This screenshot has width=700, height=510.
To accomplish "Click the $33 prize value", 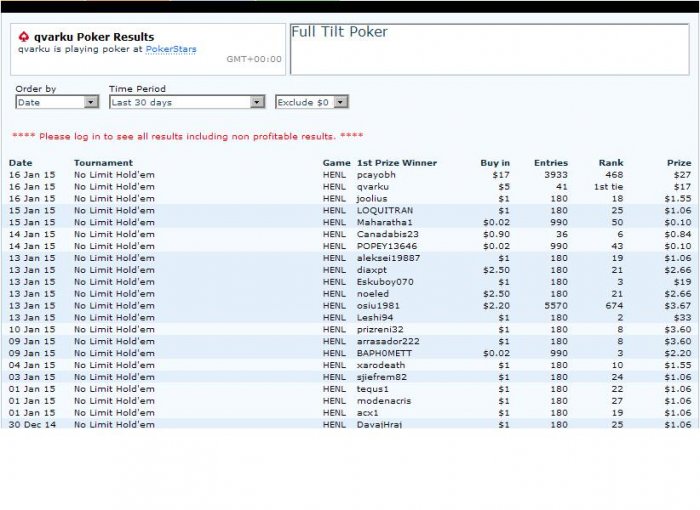I will [x=683, y=318].
